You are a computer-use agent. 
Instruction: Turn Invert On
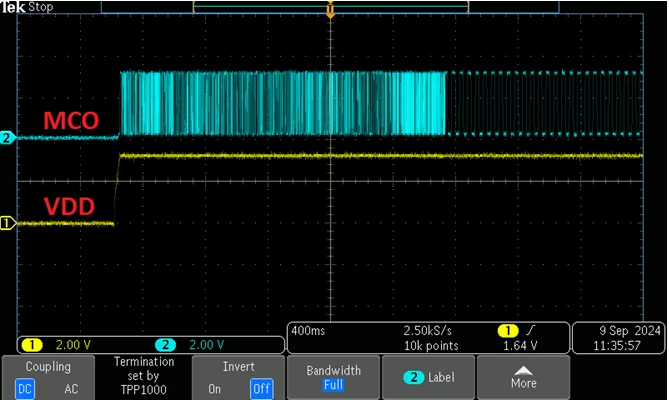click(215, 388)
